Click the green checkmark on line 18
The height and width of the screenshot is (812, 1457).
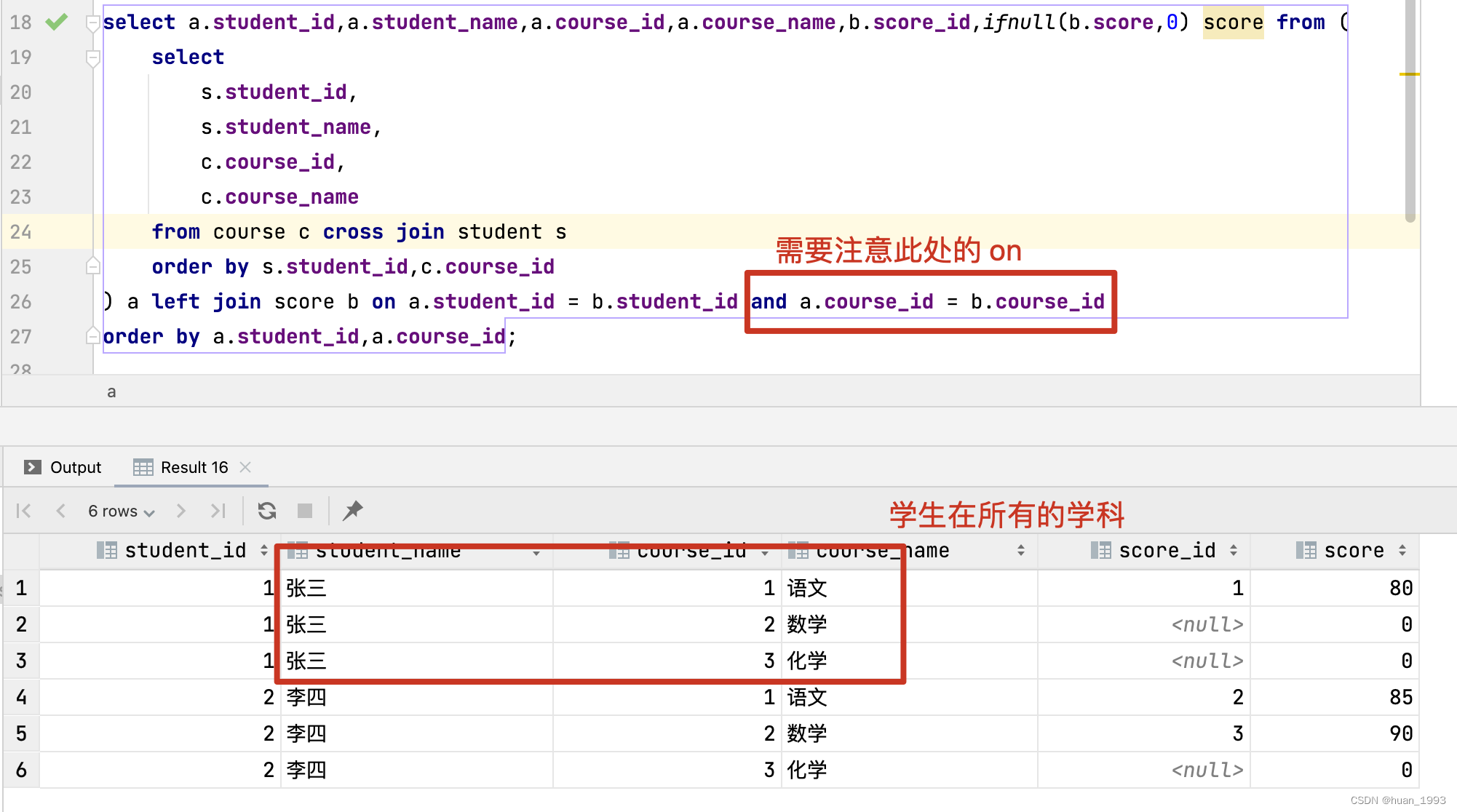[58, 19]
